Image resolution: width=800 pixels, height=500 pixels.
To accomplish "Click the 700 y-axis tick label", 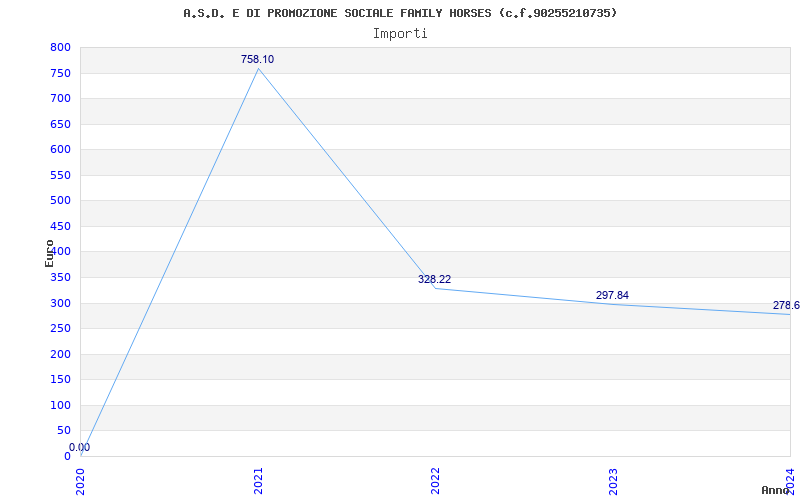I will tap(60, 98).
